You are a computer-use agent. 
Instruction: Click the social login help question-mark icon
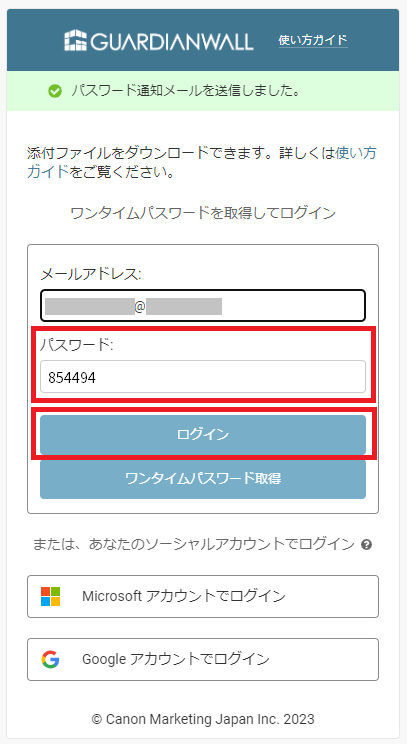click(366, 544)
